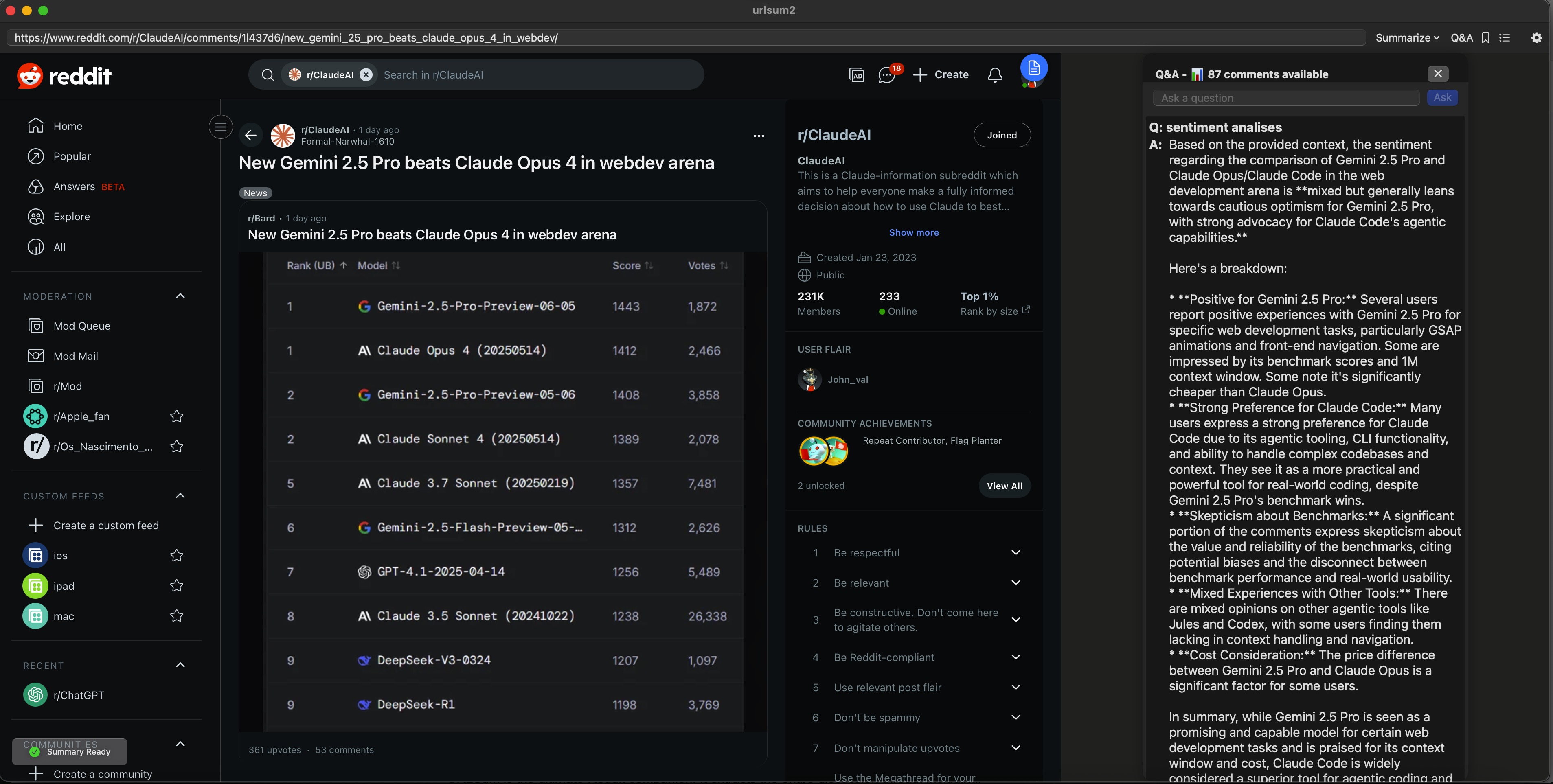Viewport: 1553px width, 784px height.
Task: Expand the Be respectful rule
Action: coord(1015,553)
